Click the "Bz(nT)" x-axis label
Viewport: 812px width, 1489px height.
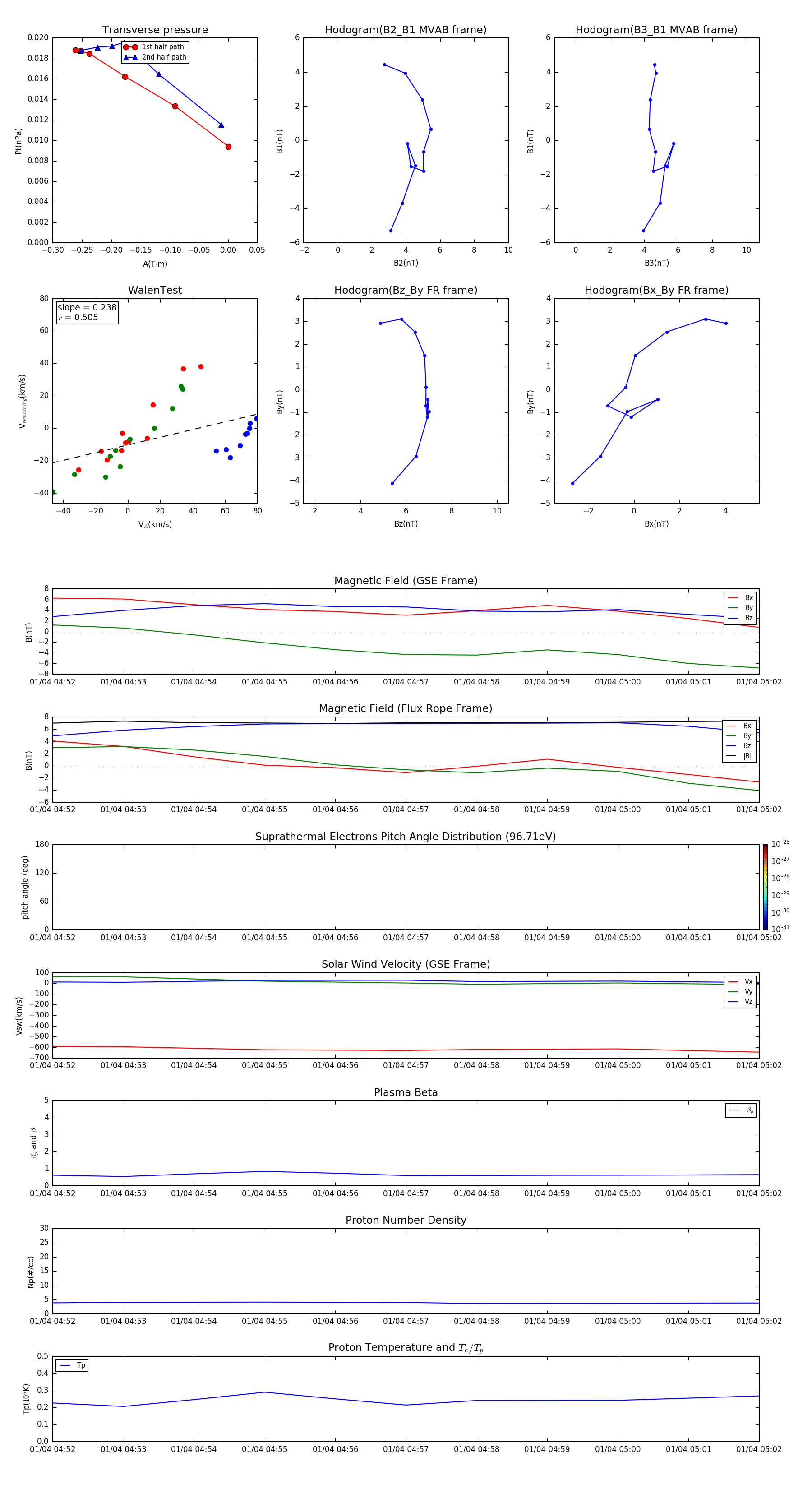point(406,524)
